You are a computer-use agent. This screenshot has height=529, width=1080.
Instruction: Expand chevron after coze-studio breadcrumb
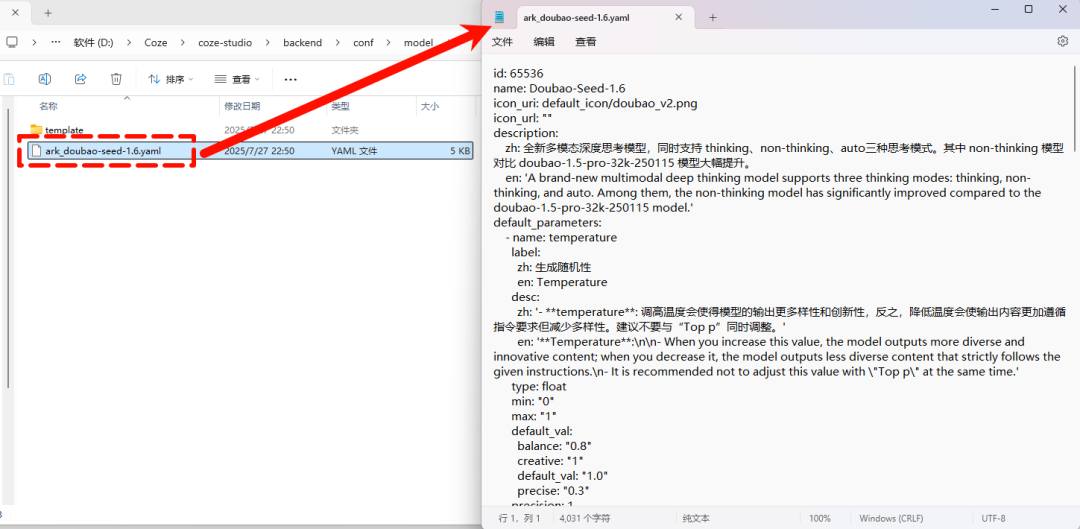[267, 42]
